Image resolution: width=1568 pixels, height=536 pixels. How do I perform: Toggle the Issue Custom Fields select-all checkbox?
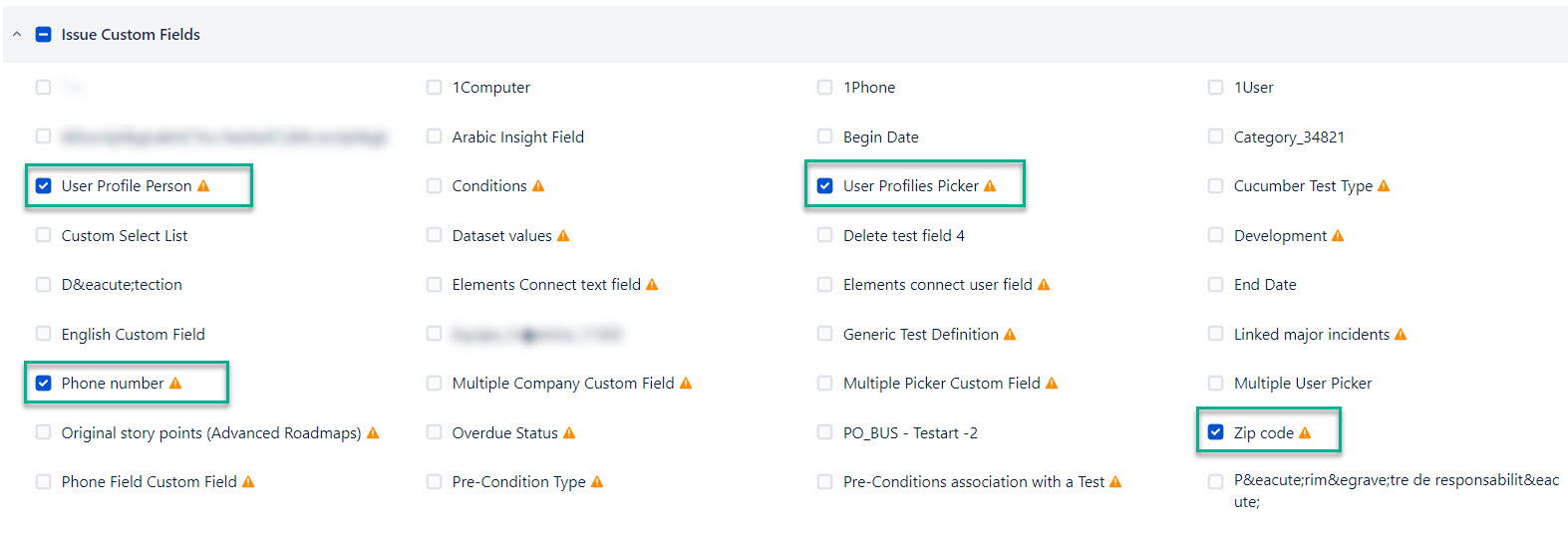44,35
